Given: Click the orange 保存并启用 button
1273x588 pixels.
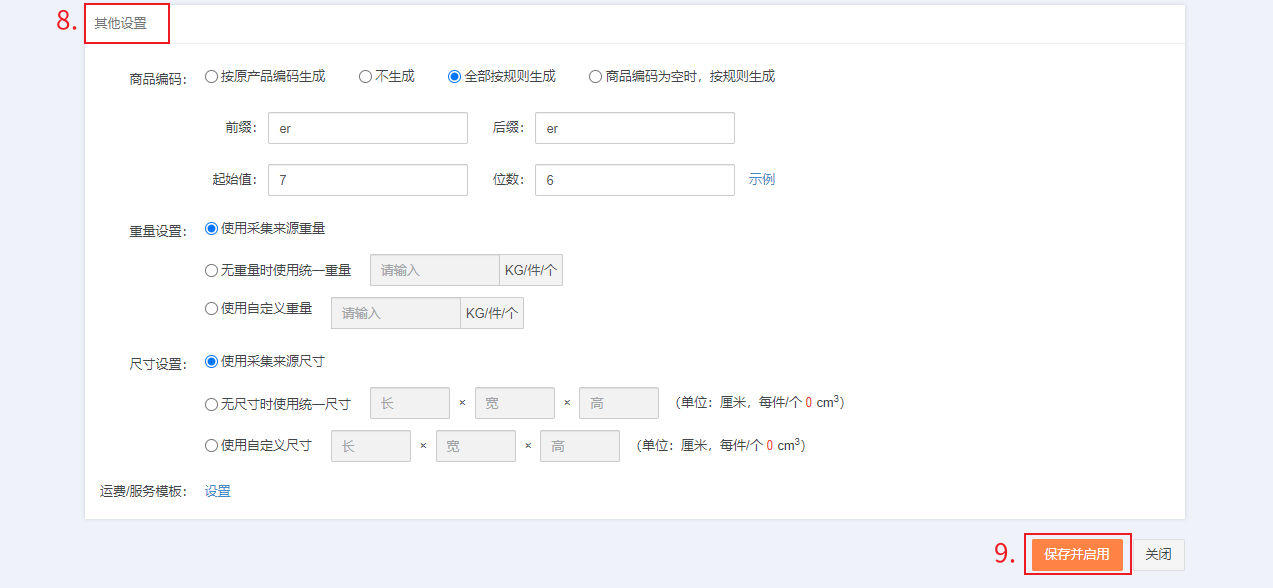Looking at the screenshot, I should (1077, 554).
